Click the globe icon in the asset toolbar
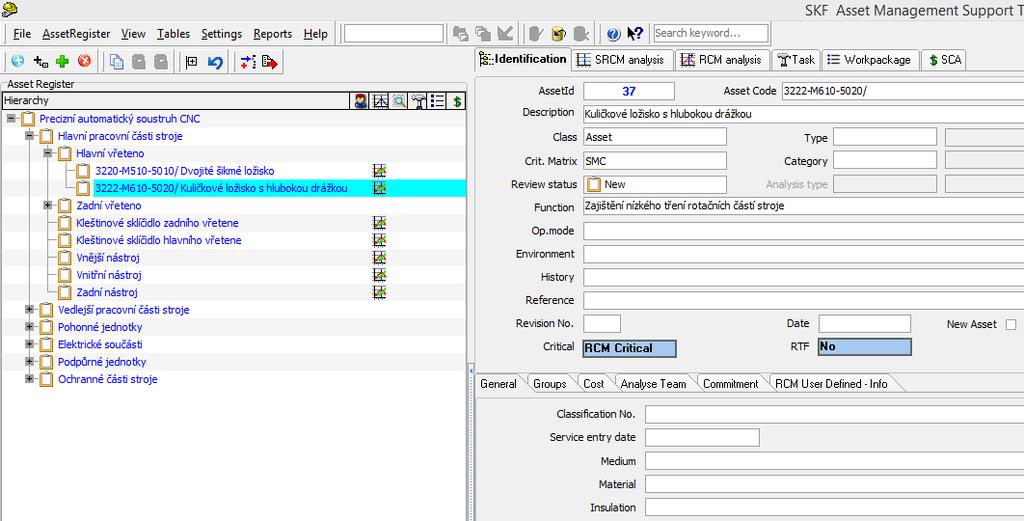This screenshot has height=521, width=1024. click(x=18, y=61)
